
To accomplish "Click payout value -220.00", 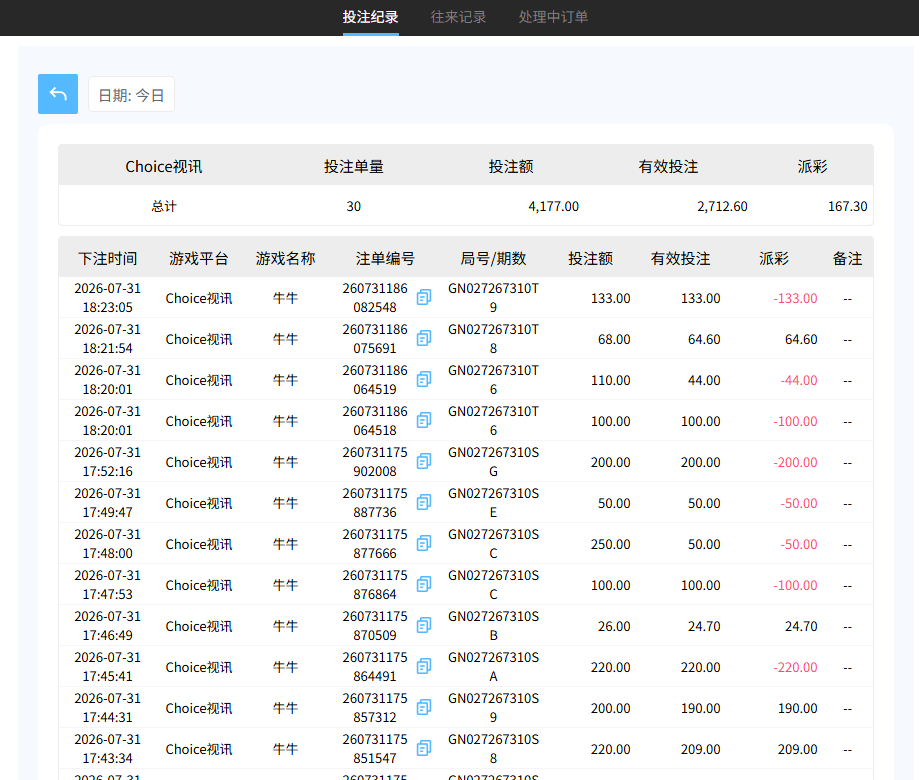I will pyautogui.click(x=795, y=667).
